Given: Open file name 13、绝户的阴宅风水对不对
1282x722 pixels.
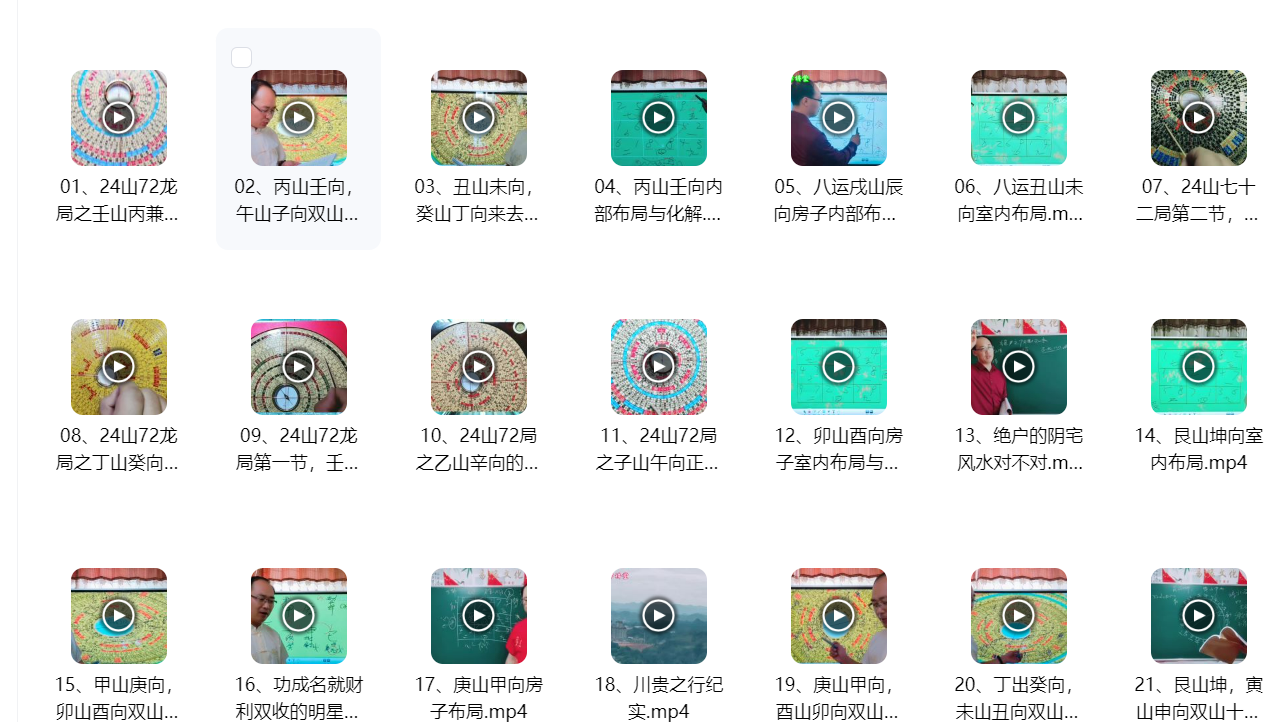Looking at the screenshot, I should click(x=1019, y=449).
